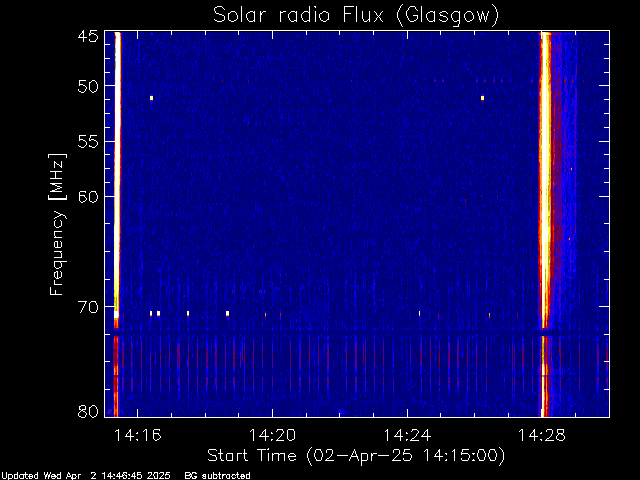Click the 14:24 time tick label
640x480 pixels.
tap(407, 436)
